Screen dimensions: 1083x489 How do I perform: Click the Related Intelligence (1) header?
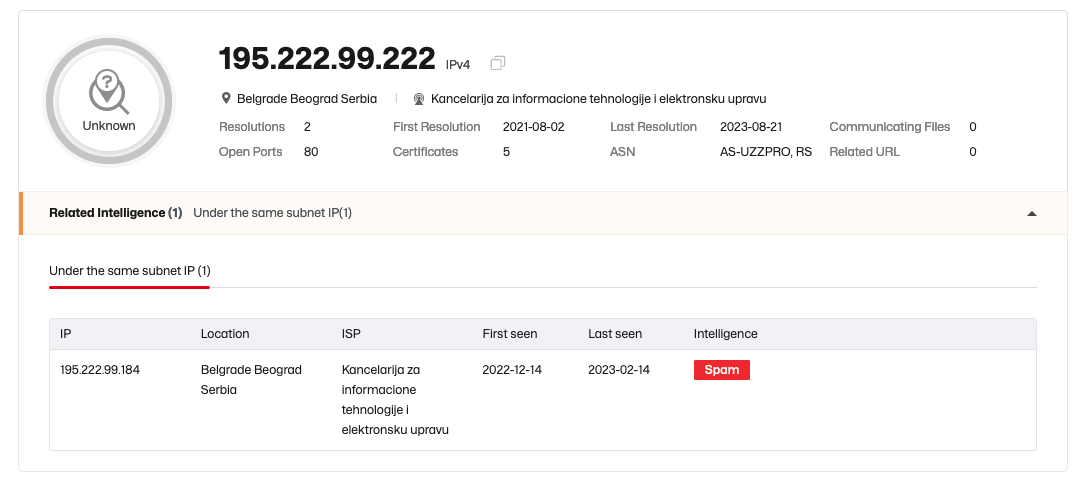pyautogui.click(x=115, y=213)
